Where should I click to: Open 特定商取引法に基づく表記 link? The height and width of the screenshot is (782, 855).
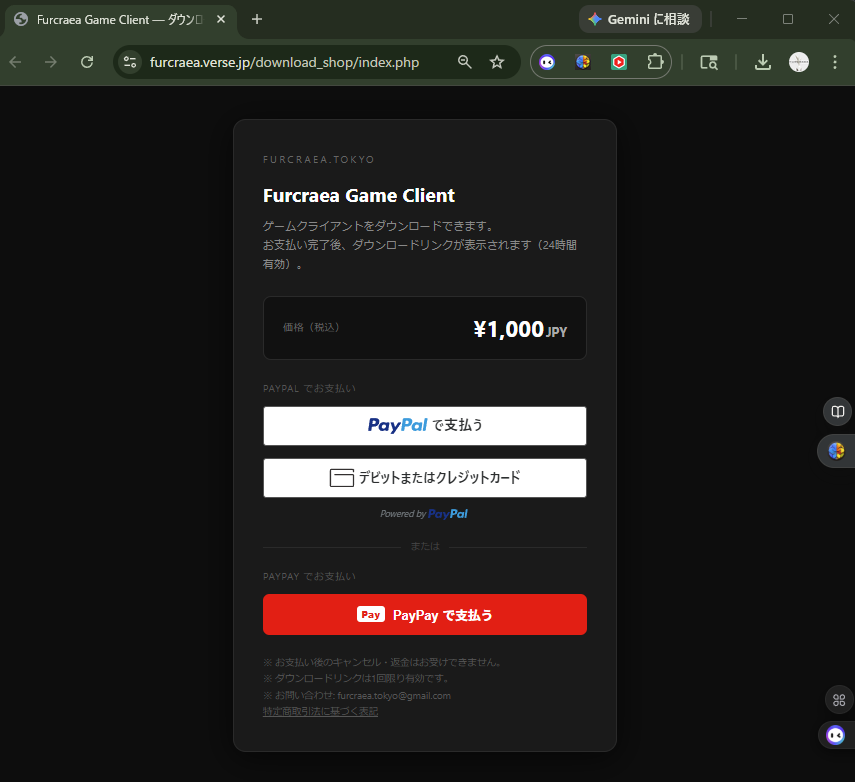(x=320, y=712)
